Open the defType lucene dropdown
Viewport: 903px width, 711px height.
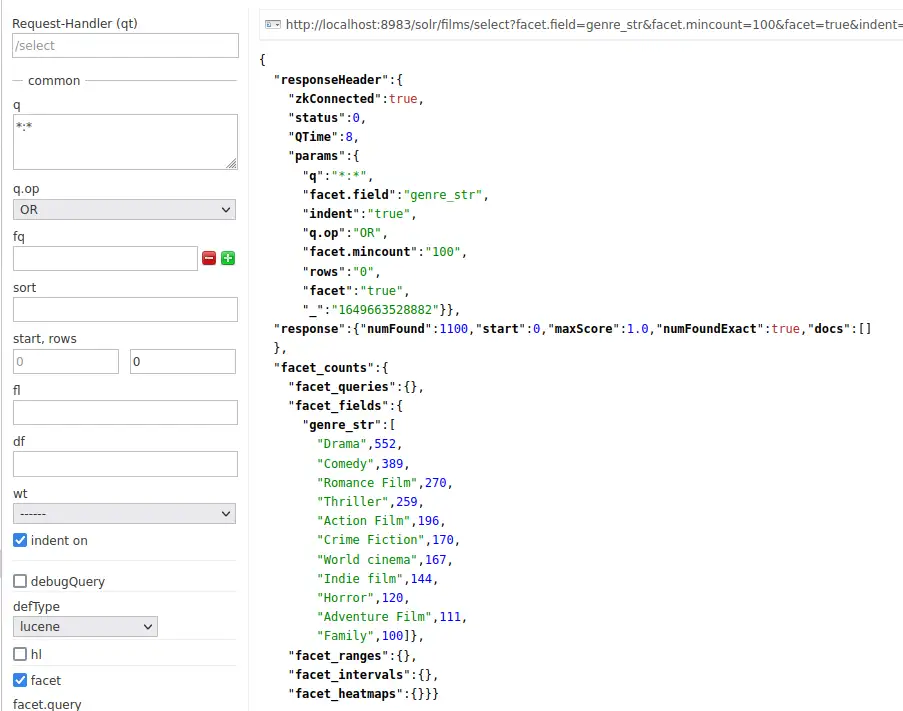[x=85, y=626]
